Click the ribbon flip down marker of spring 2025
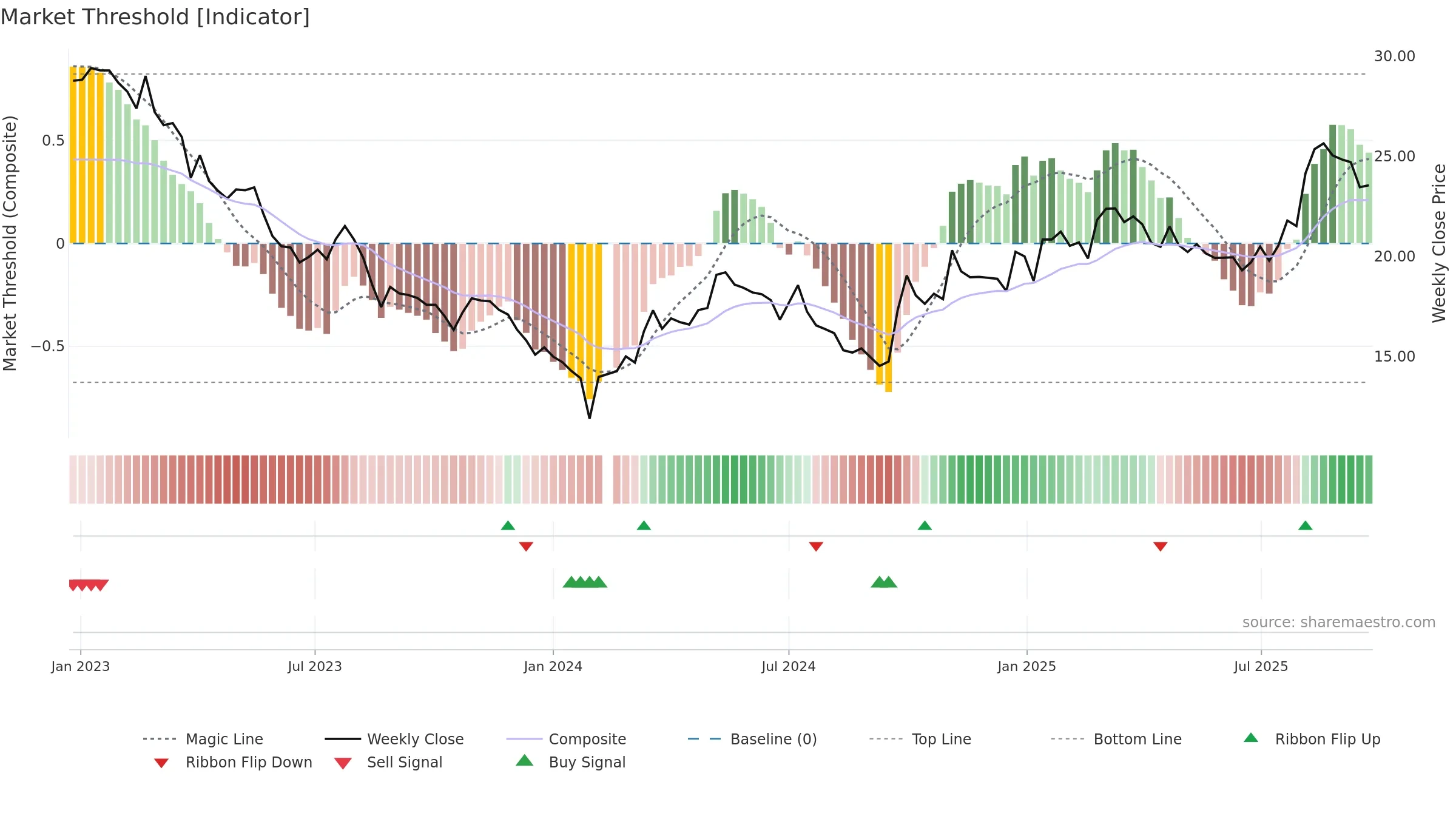Image resolution: width=1456 pixels, height=819 pixels. click(x=1161, y=547)
